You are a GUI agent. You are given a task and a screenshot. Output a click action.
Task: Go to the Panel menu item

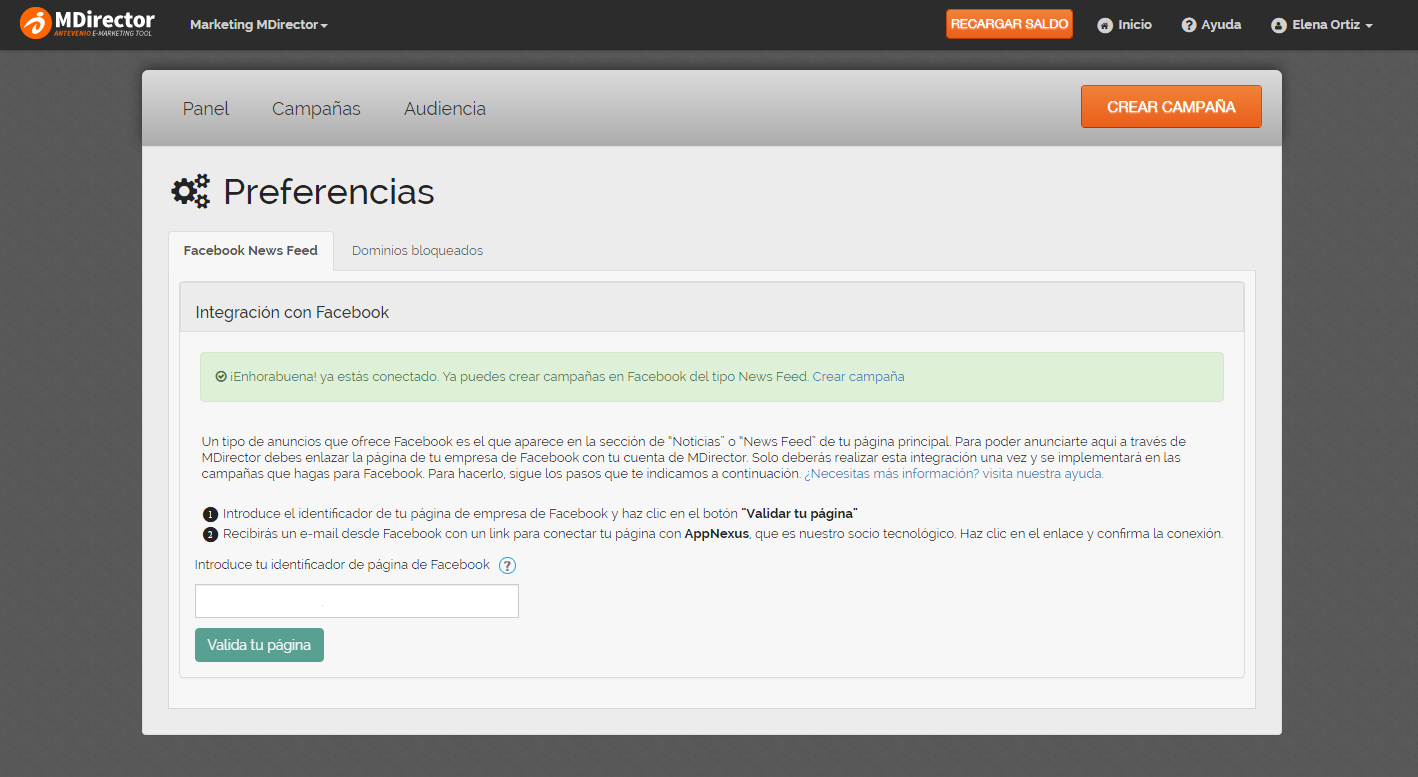(206, 109)
